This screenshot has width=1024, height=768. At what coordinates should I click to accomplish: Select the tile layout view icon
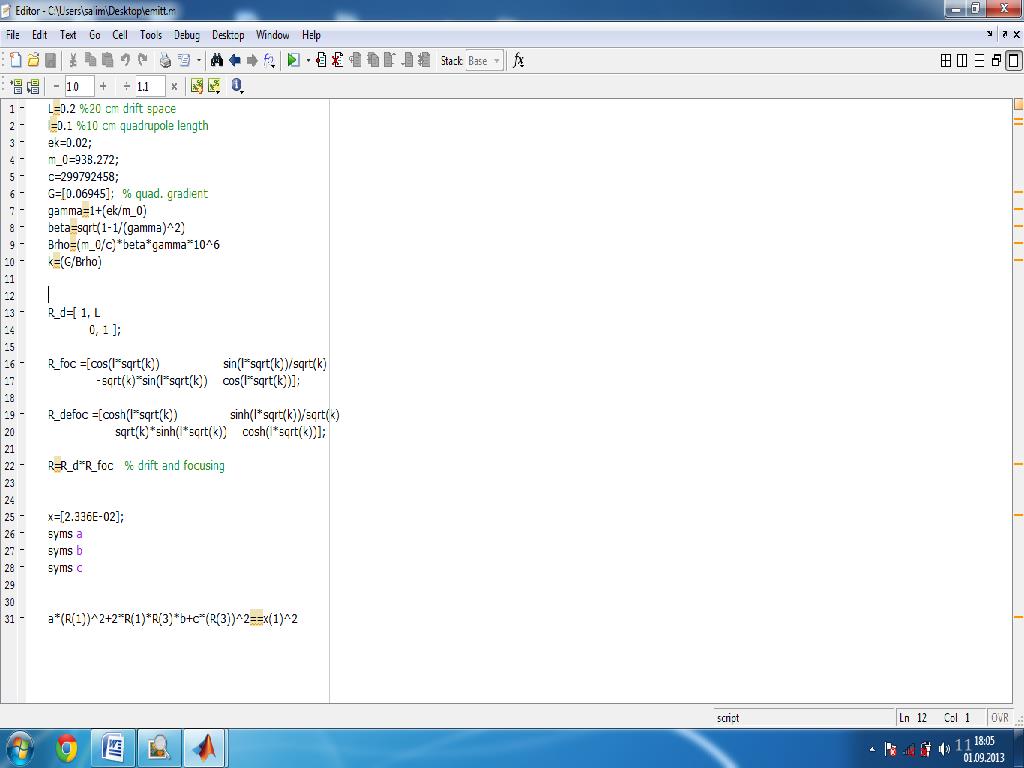pos(946,61)
